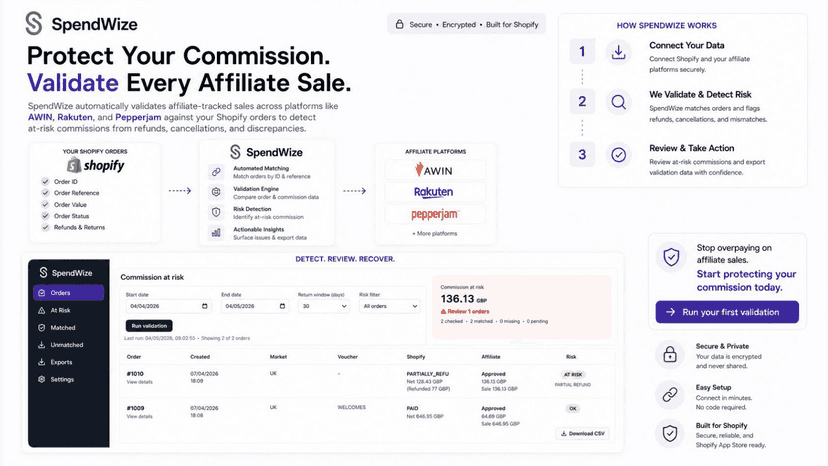The image size is (828, 466).
Task: Click the Pepperjam platform logo
Action: (x=435, y=214)
